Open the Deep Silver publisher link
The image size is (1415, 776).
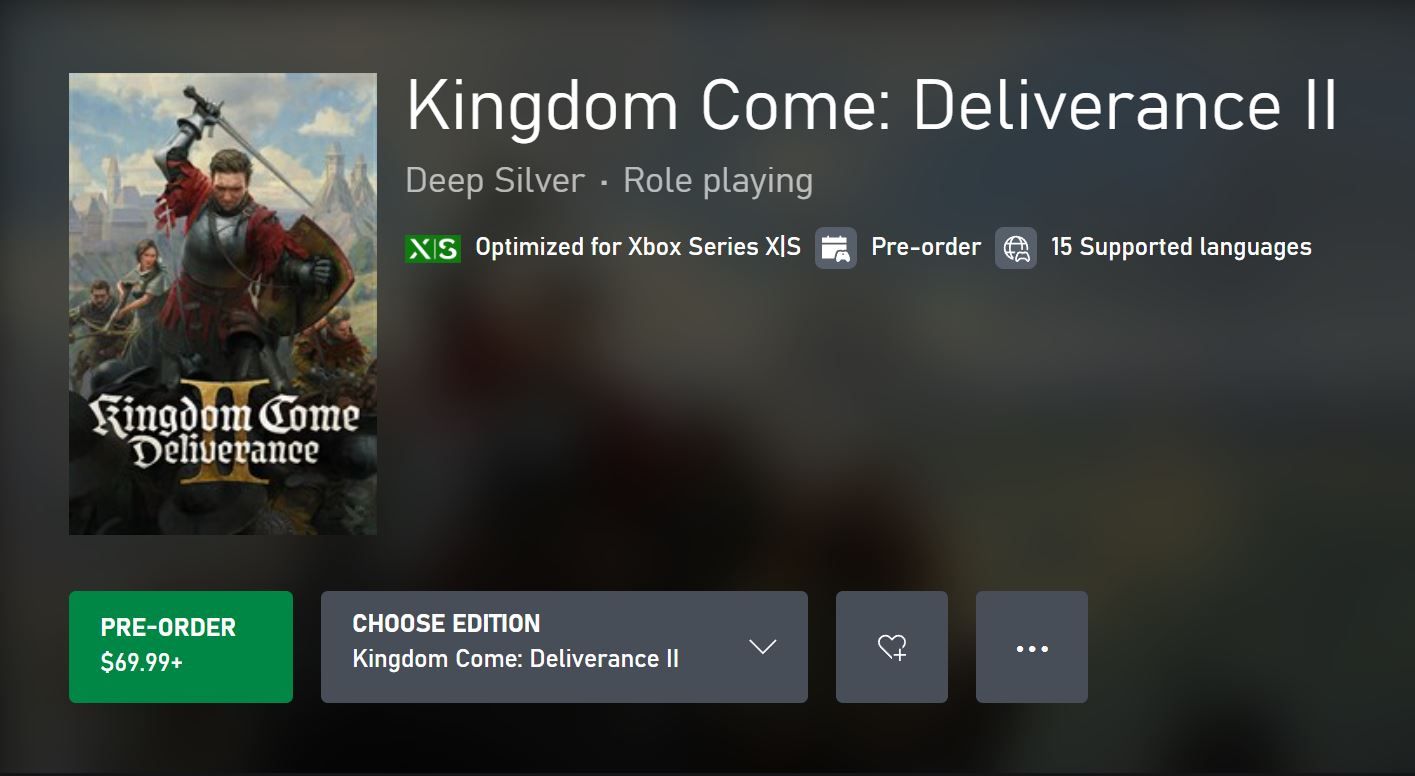click(495, 181)
